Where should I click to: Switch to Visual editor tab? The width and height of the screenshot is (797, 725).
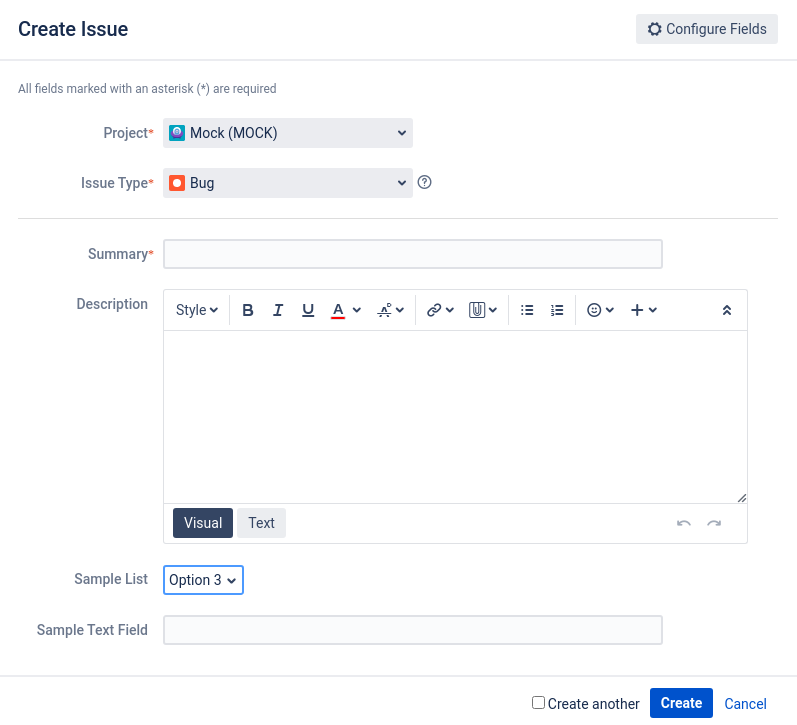coord(203,523)
